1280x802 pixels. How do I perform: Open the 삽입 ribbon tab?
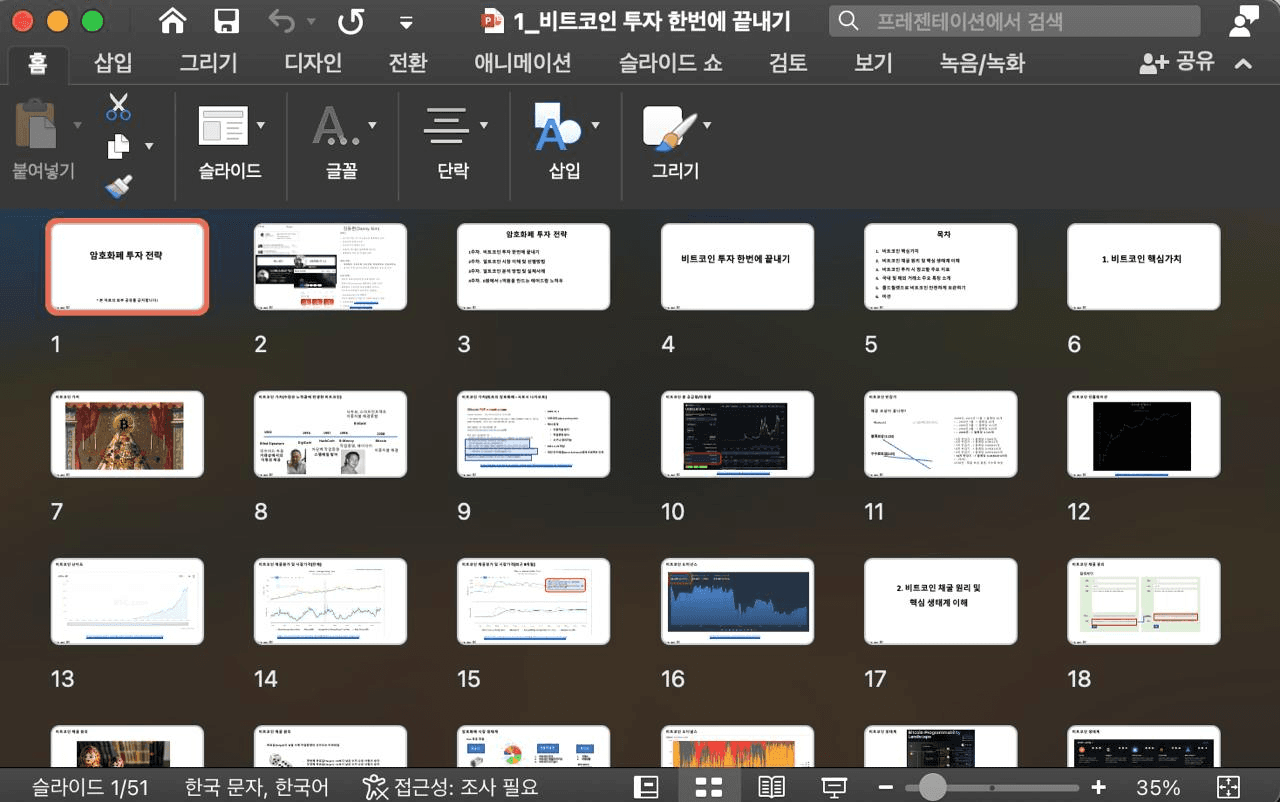113,63
